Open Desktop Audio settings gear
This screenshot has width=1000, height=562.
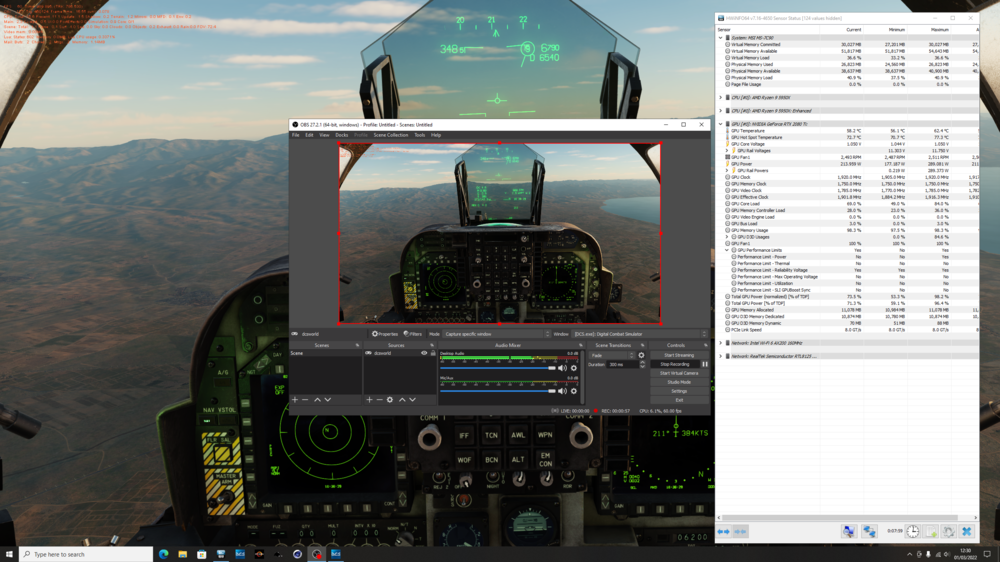[x=573, y=368]
